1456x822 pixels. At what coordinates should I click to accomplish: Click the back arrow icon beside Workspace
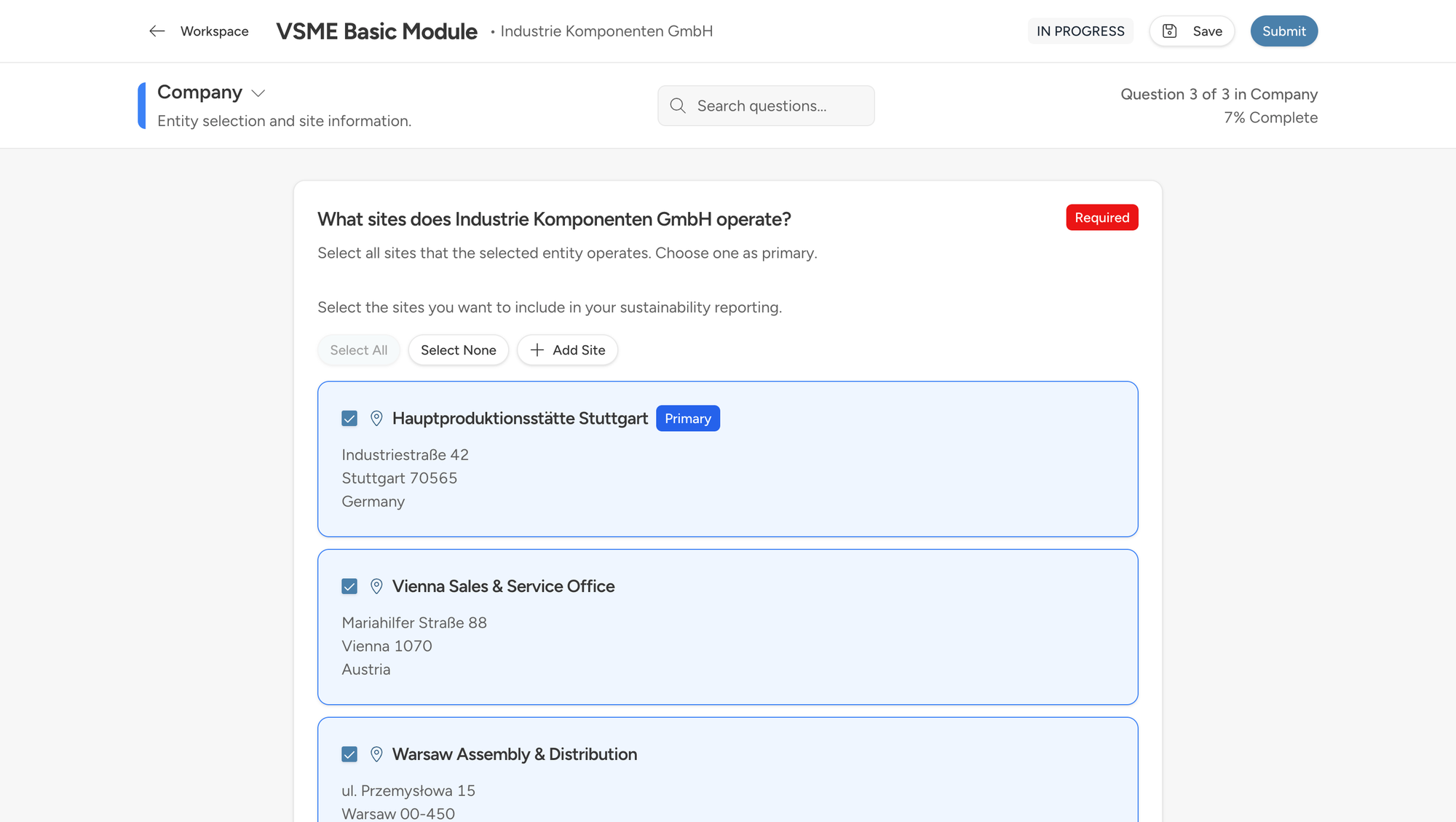click(x=157, y=31)
